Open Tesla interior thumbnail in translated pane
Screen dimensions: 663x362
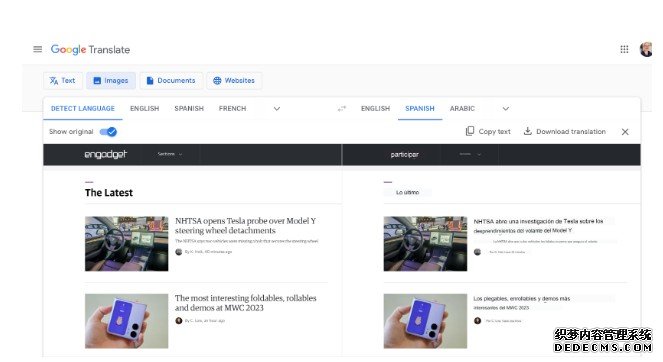[425, 244]
